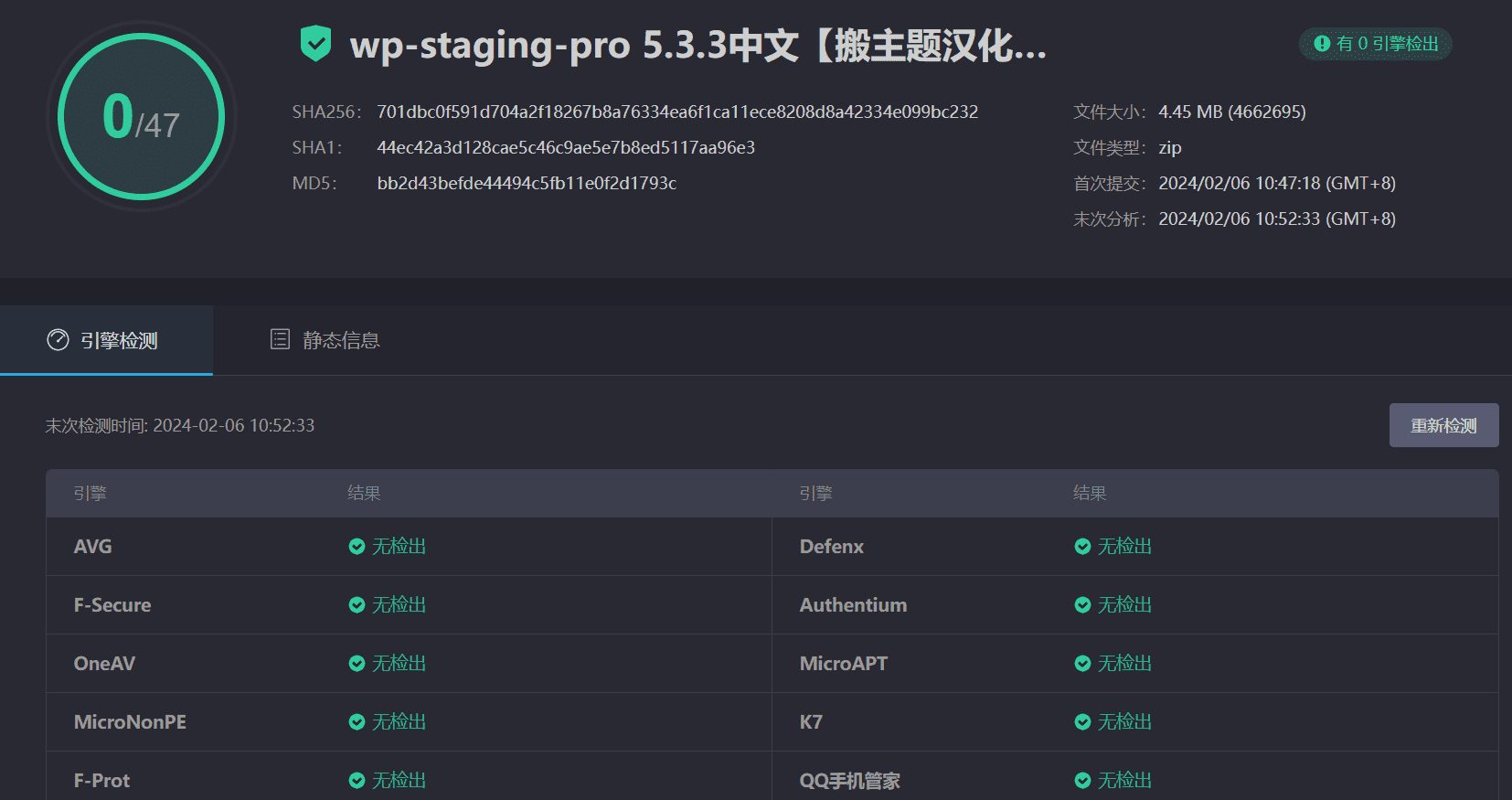Image resolution: width=1512 pixels, height=800 pixels.
Task: Select the MicroAPT engine name
Action: 844,664
